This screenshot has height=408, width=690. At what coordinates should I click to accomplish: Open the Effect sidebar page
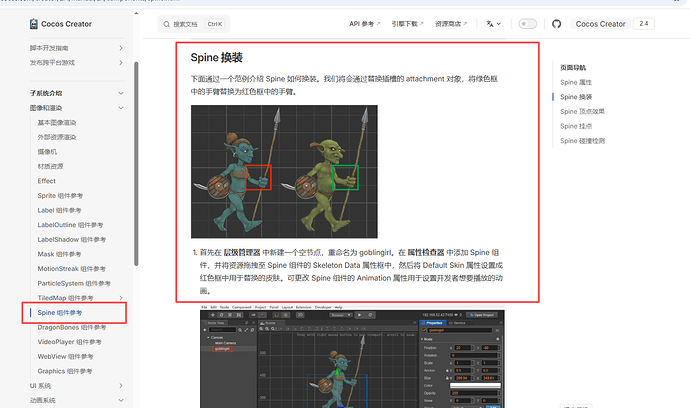(46, 181)
